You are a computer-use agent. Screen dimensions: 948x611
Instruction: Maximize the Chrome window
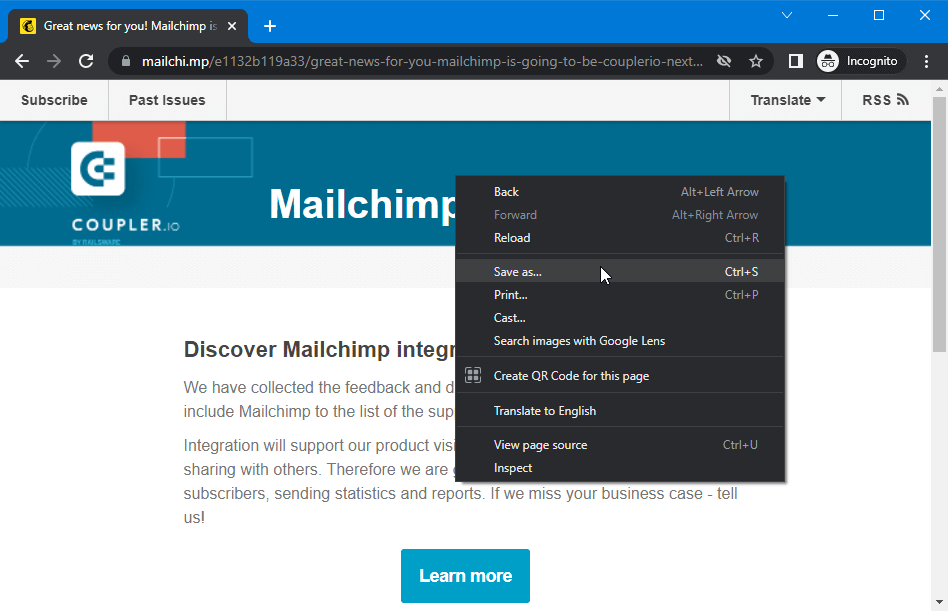tap(879, 15)
